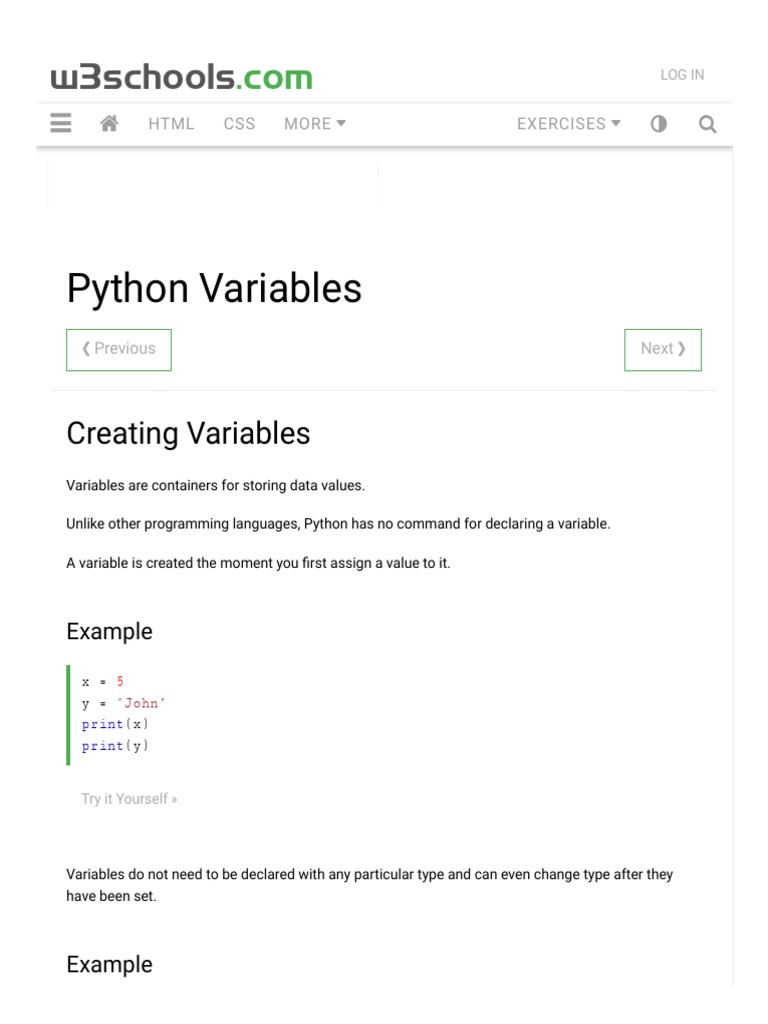Click the w3schools.com logo
768x1024 pixels.
coord(181,77)
